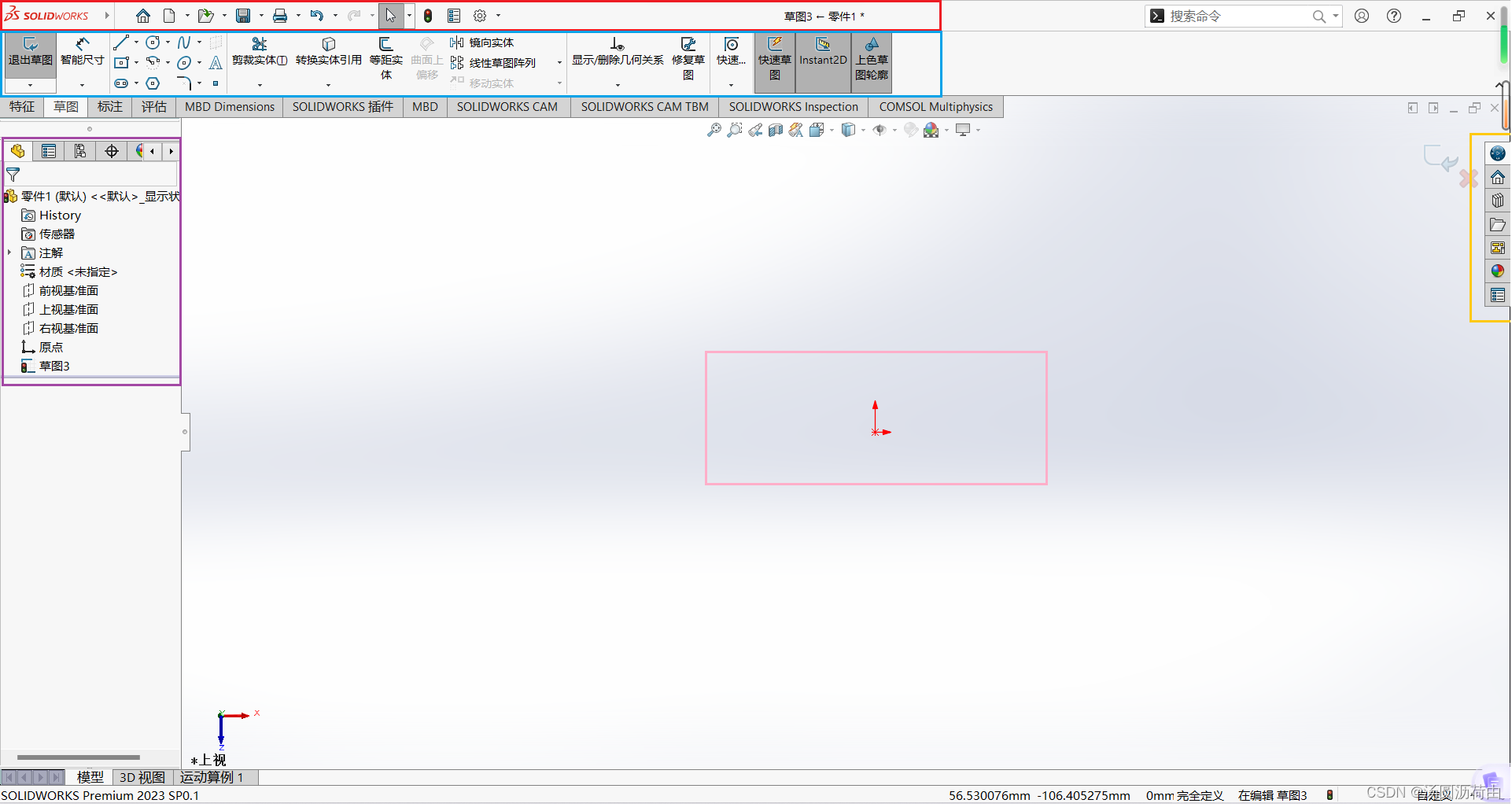Image resolution: width=1512 pixels, height=807 pixels.
Task: Open the Design Library task pane
Action: pyautogui.click(x=1498, y=201)
